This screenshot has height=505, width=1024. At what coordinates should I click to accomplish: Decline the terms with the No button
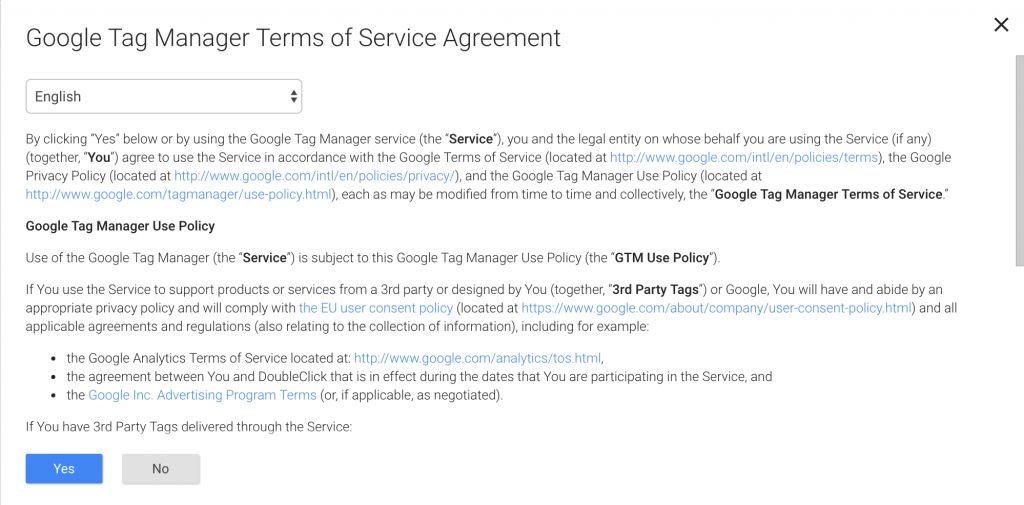[x=161, y=468]
